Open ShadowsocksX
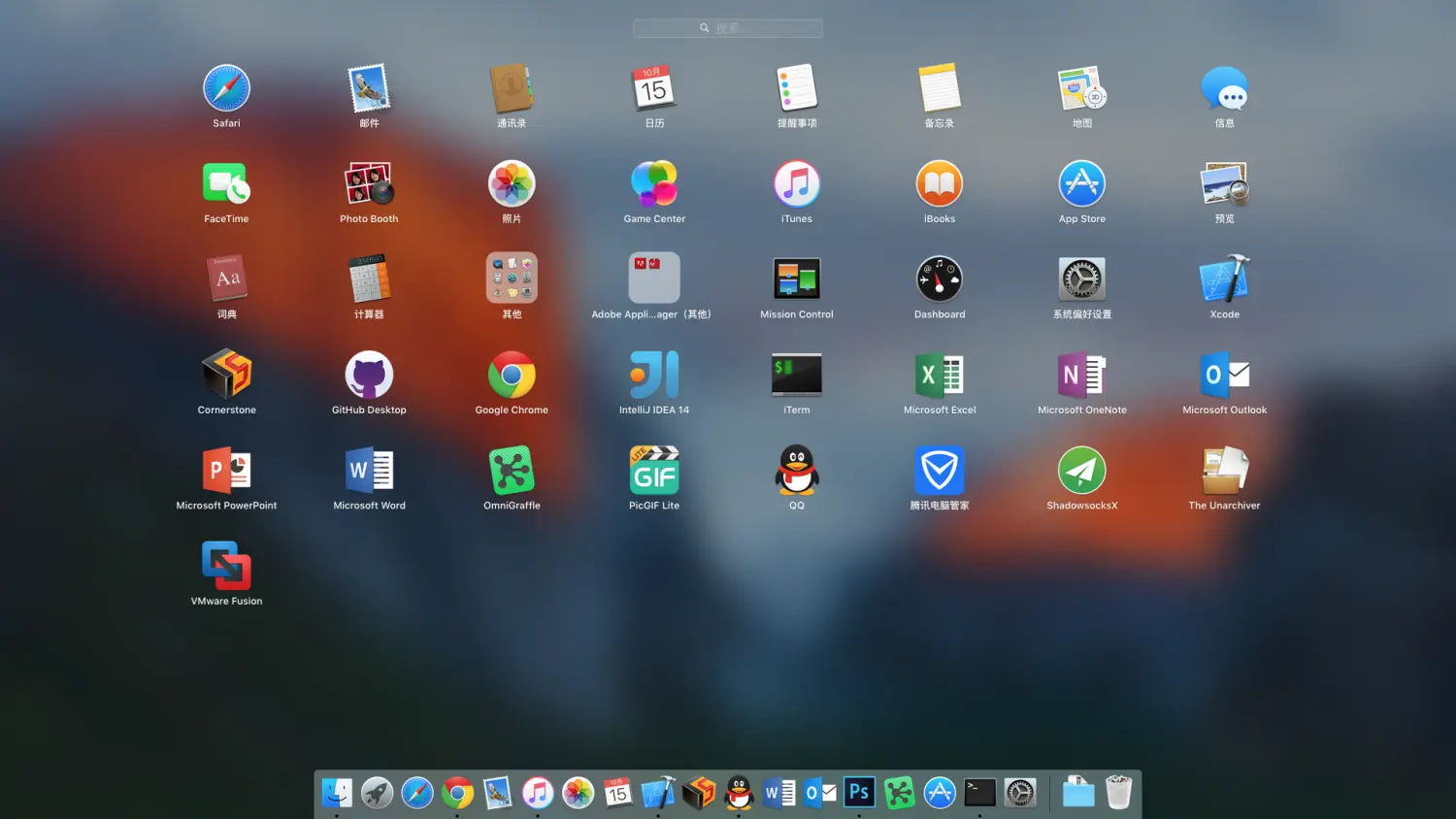The width and height of the screenshot is (1456, 819). (x=1082, y=471)
